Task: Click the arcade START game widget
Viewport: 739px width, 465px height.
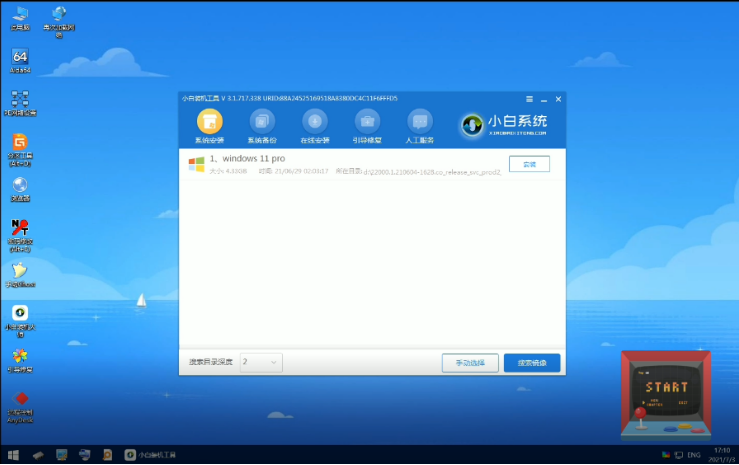Action: [x=666, y=395]
